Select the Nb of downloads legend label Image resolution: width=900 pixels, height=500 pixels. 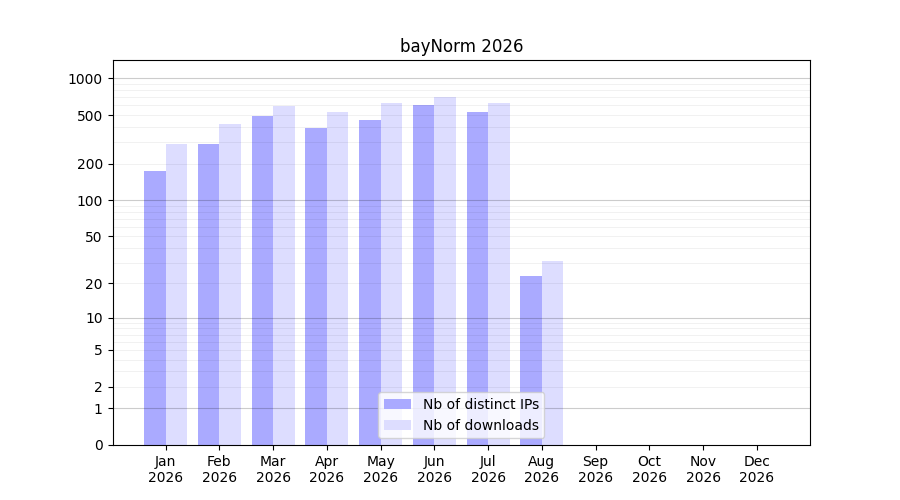pos(481,425)
